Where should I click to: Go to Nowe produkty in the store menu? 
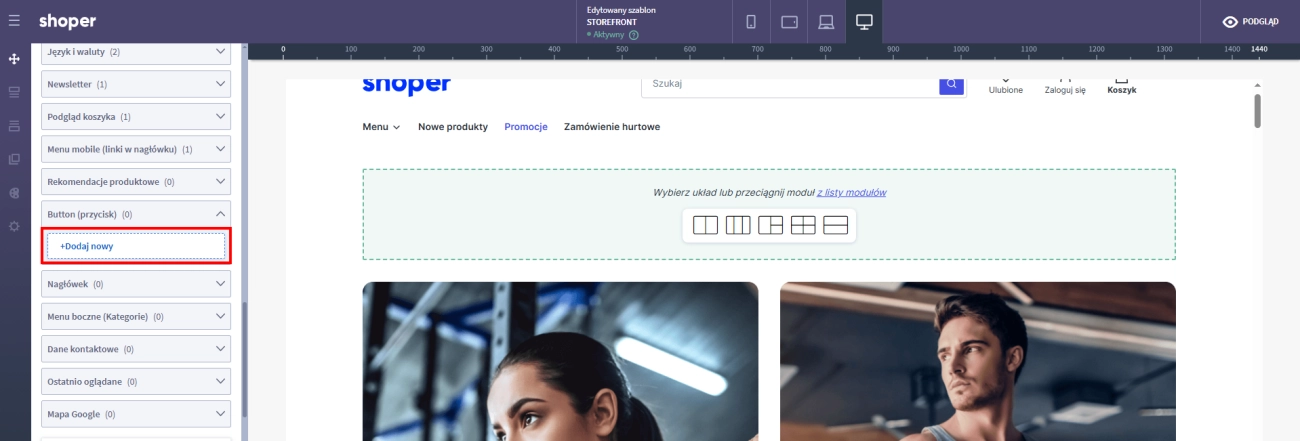pyautogui.click(x=453, y=127)
